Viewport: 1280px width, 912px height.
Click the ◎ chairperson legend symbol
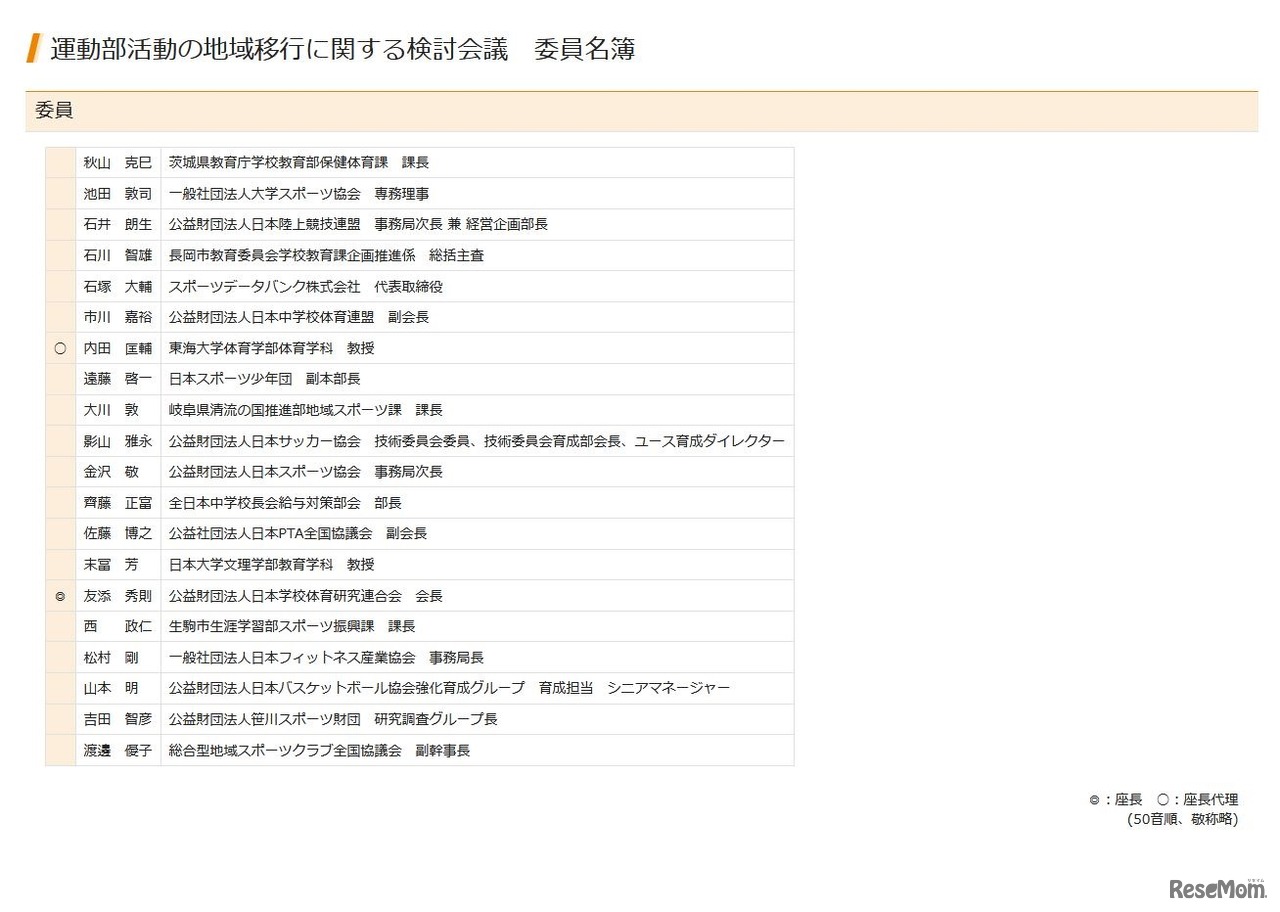tap(1094, 799)
